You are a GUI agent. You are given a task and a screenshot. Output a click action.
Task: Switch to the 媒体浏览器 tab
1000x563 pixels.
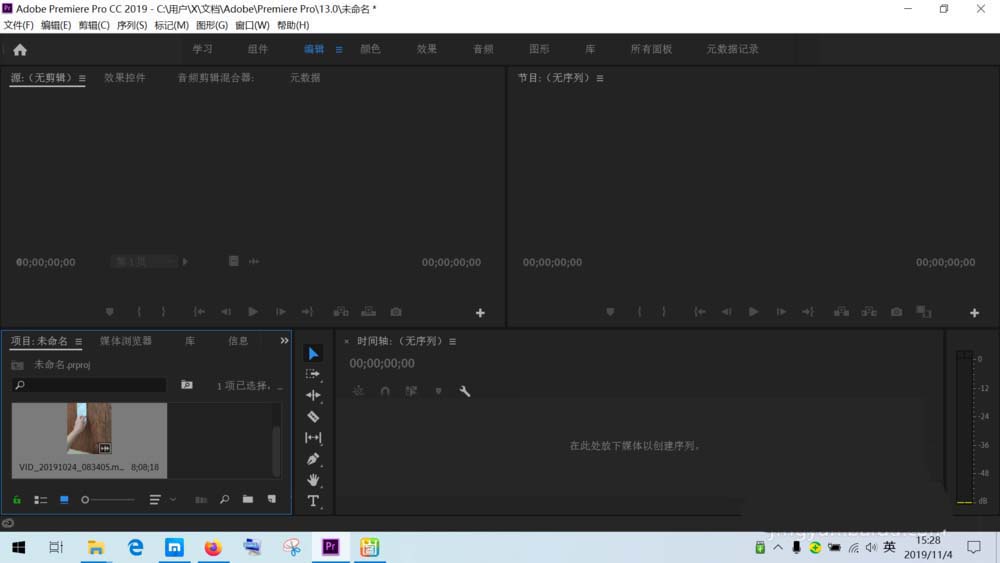[x=126, y=341]
